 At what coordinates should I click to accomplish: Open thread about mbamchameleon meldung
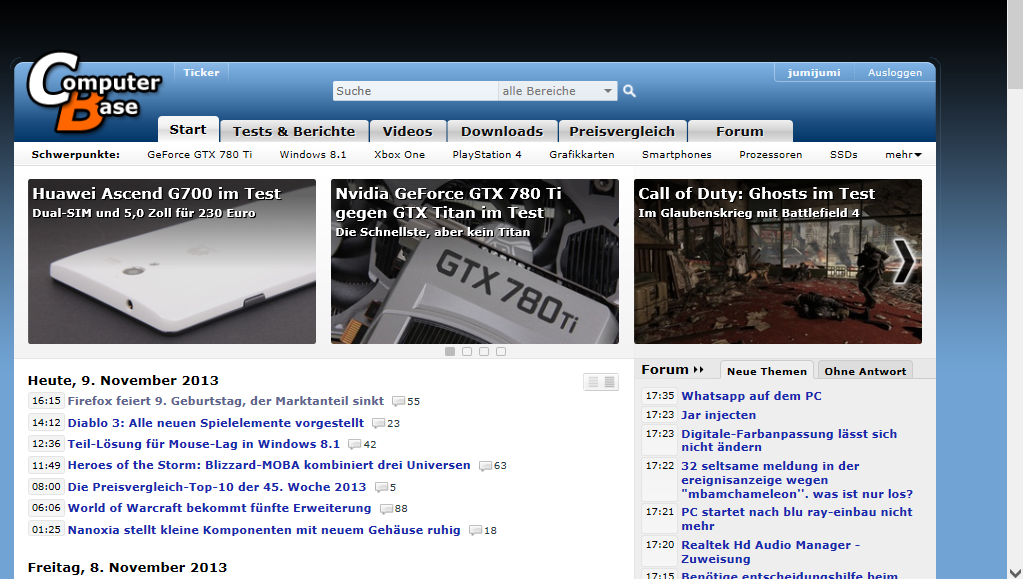(x=797, y=480)
